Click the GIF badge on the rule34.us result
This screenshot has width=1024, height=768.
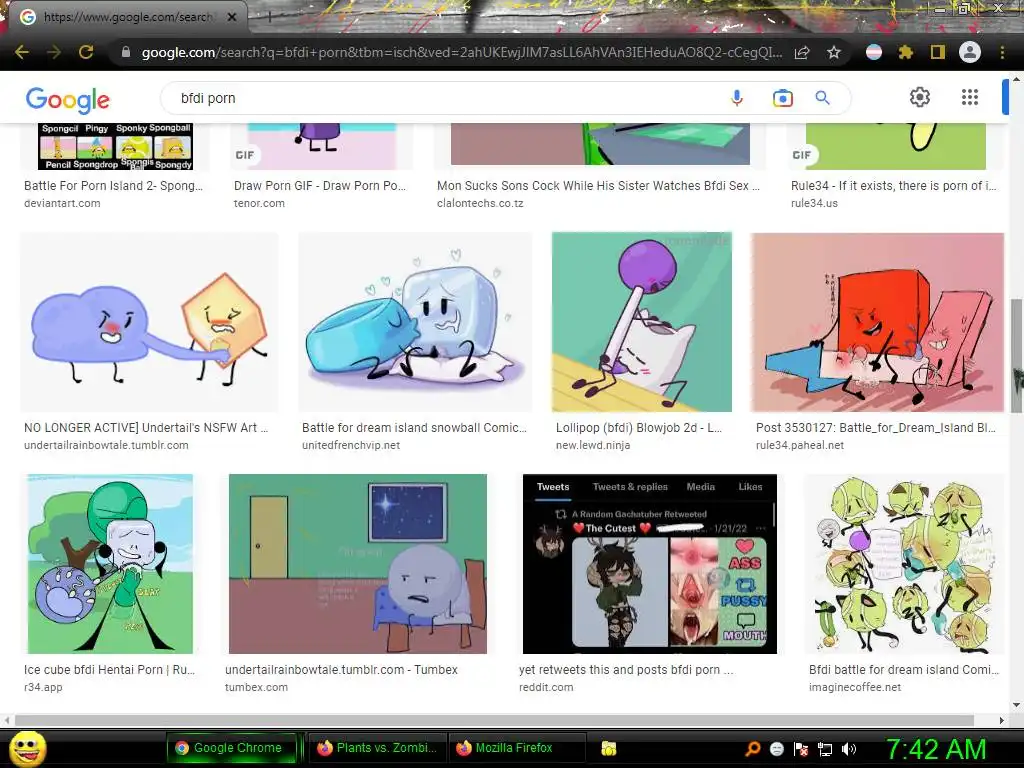click(801, 155)
